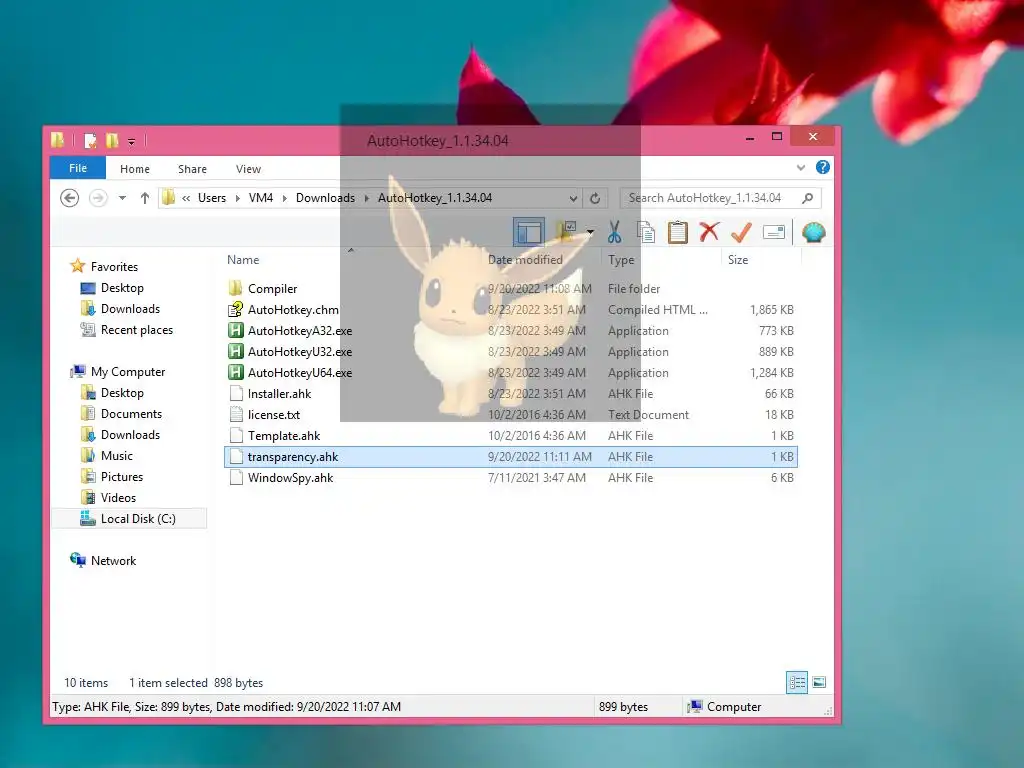Expand the folder options dropdown arrow
1024x768 pixels.
coord(590,232)
